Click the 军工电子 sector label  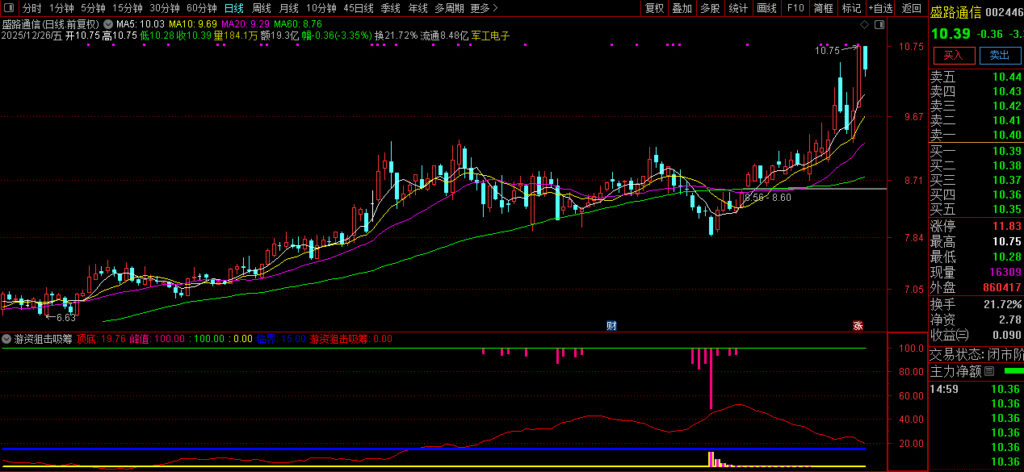tap(491, 35)
